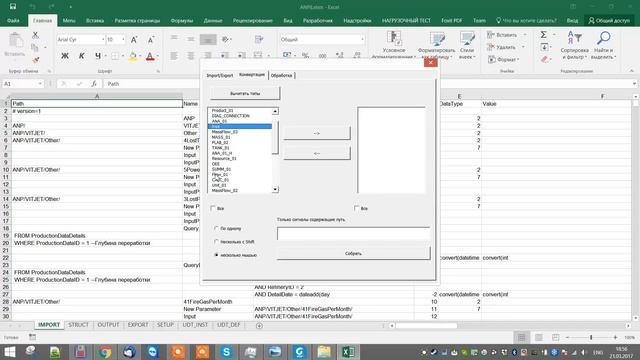Open the font name dropdown 'Arial Cyr'
The image size is (640, 360).
pyautogui.click(x=103, y=40)
